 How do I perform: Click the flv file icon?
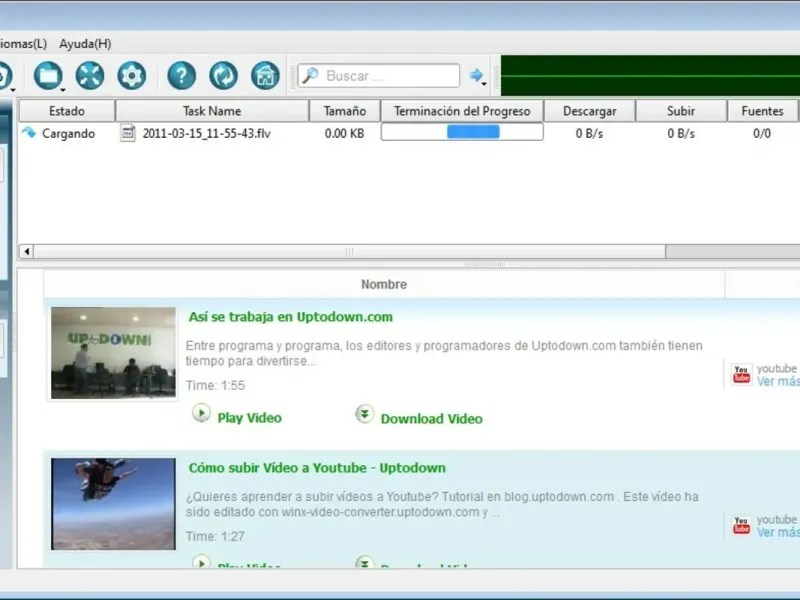tap(128, 133)
